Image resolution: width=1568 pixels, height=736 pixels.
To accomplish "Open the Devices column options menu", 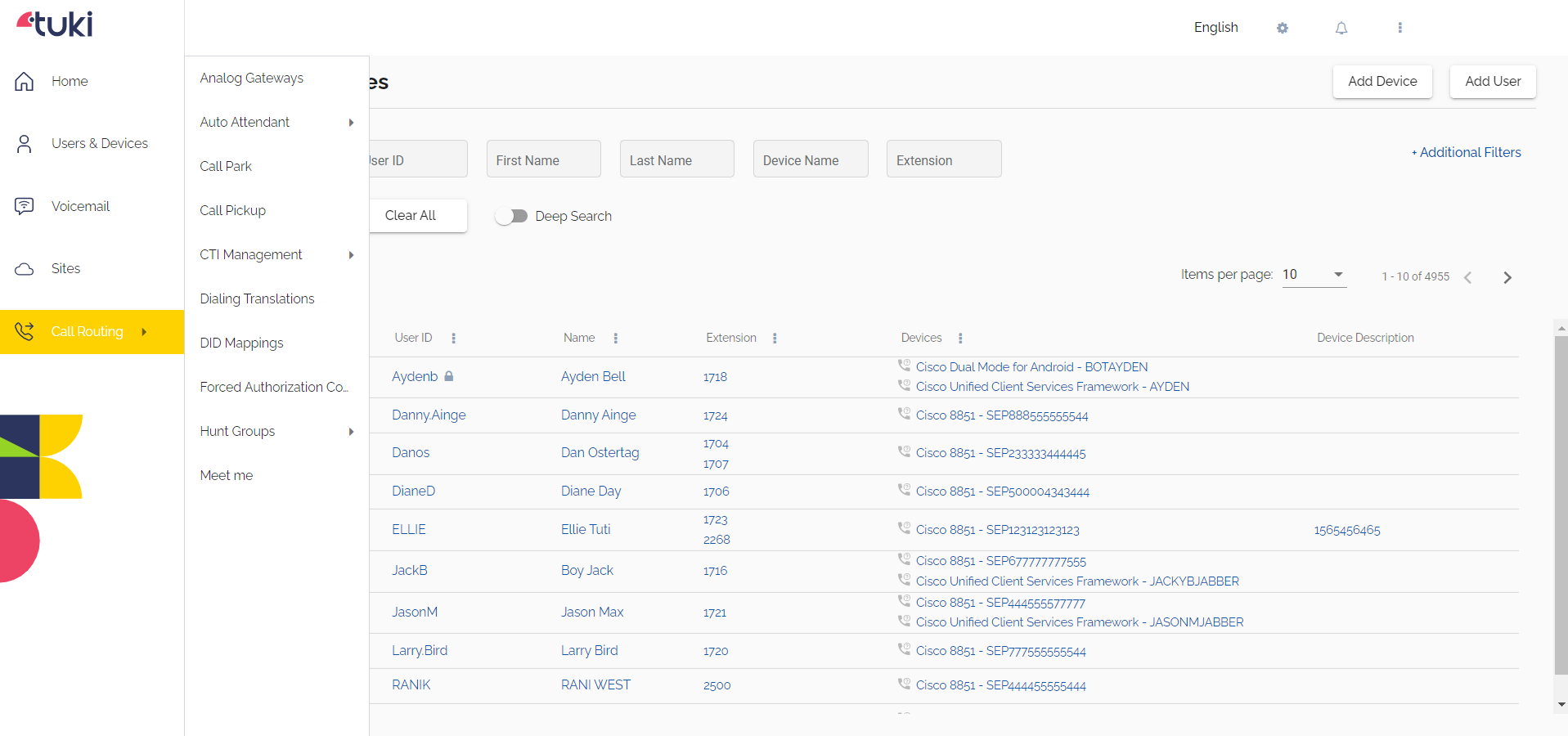I will tap(960, 339).
